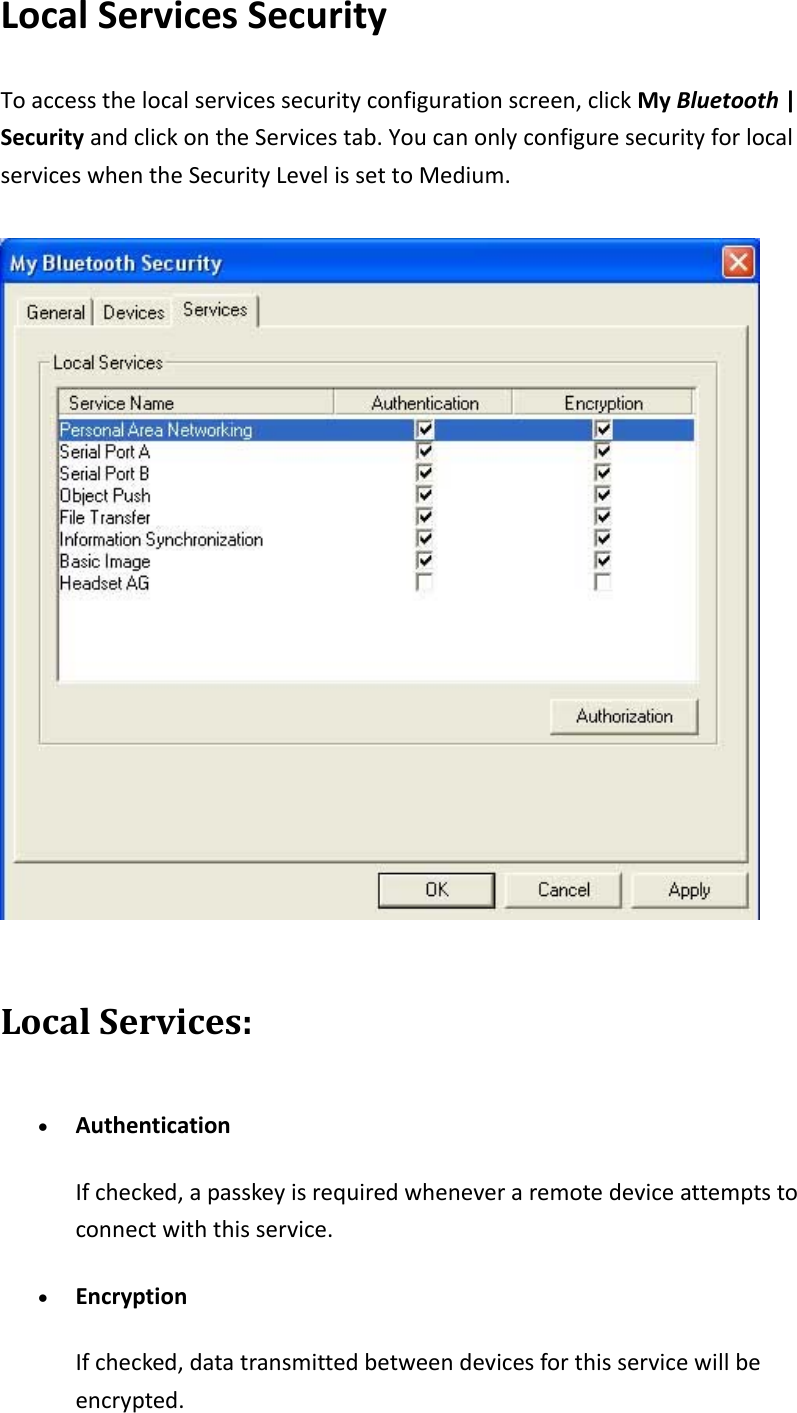
Task: Select the Serial Port B service
Action: point(105,474)
